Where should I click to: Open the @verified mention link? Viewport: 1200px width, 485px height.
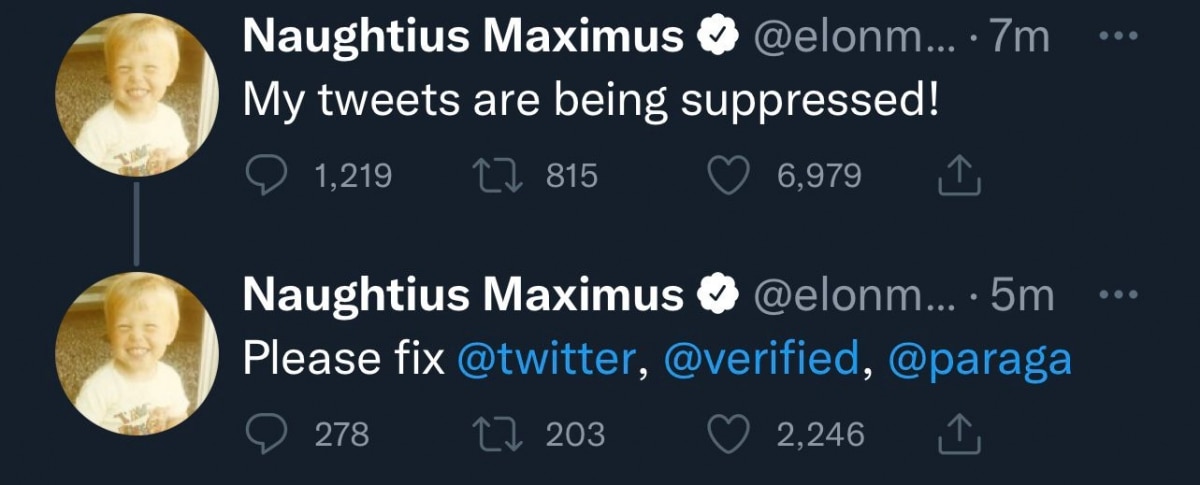click(x=760, y=359)
